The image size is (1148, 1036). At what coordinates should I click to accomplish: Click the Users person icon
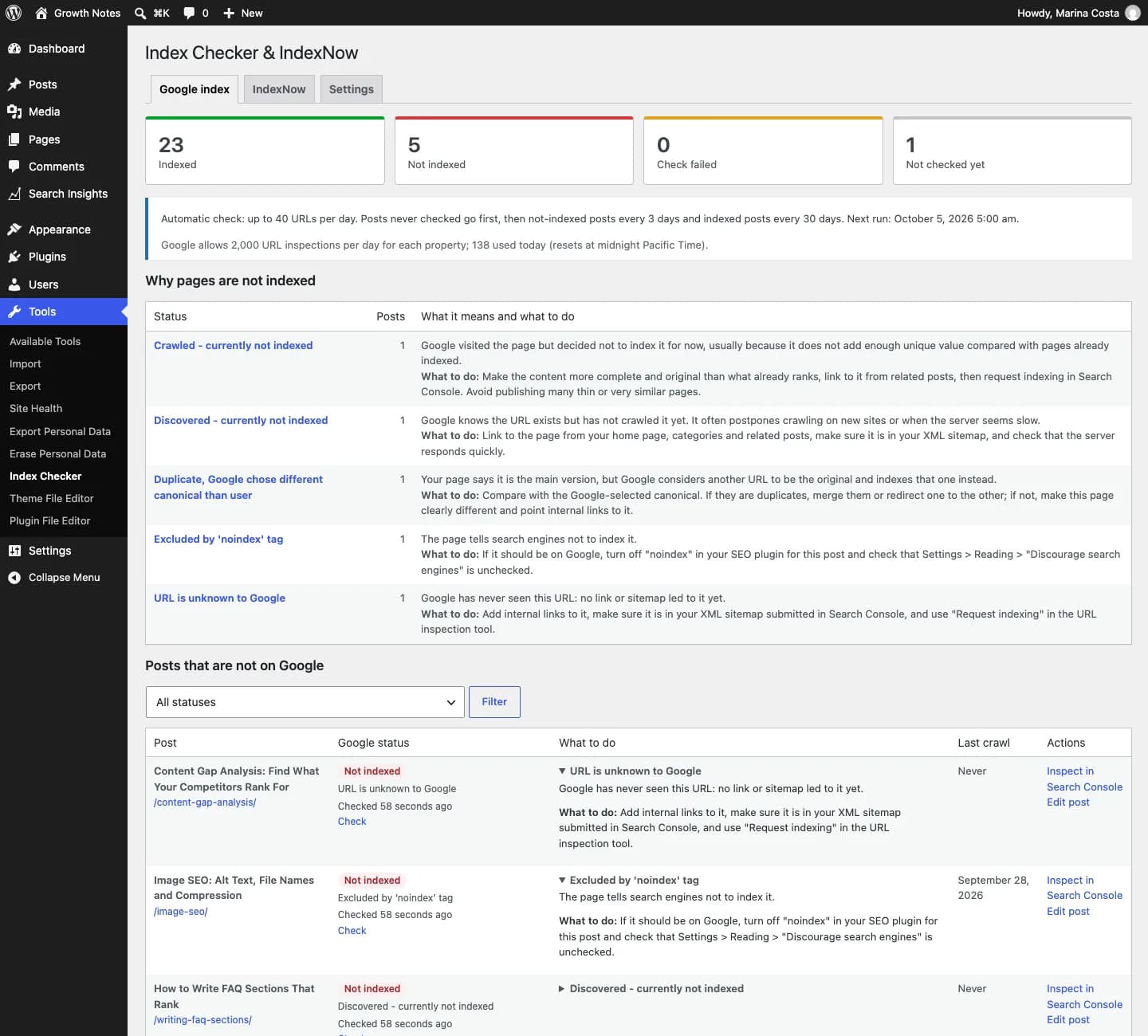click(14, 285)
